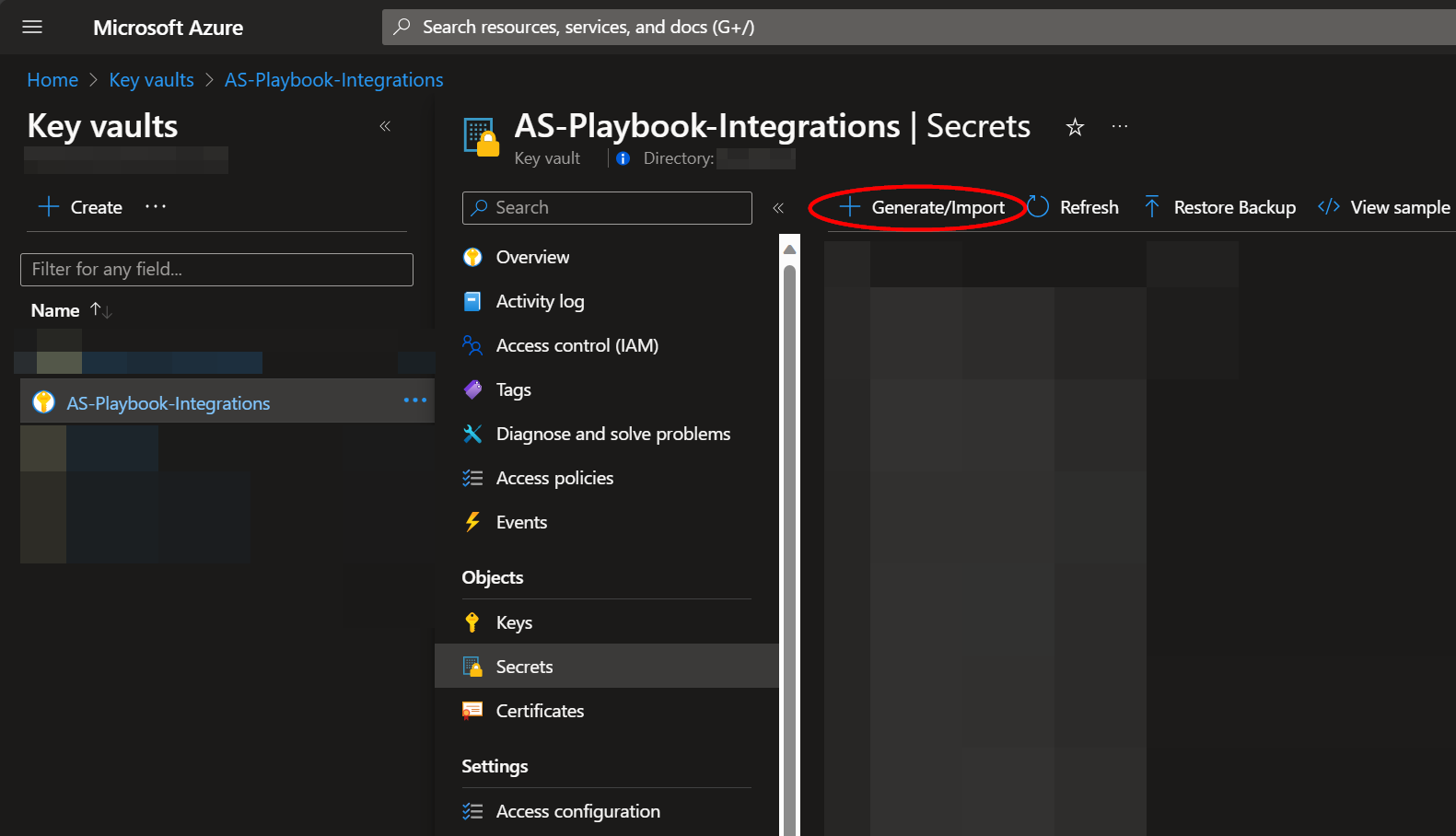This screenshot has width=1456, height=836.
Task: Open AS-Playbook-Integrations breadcrumb
Action: point(333,80)
